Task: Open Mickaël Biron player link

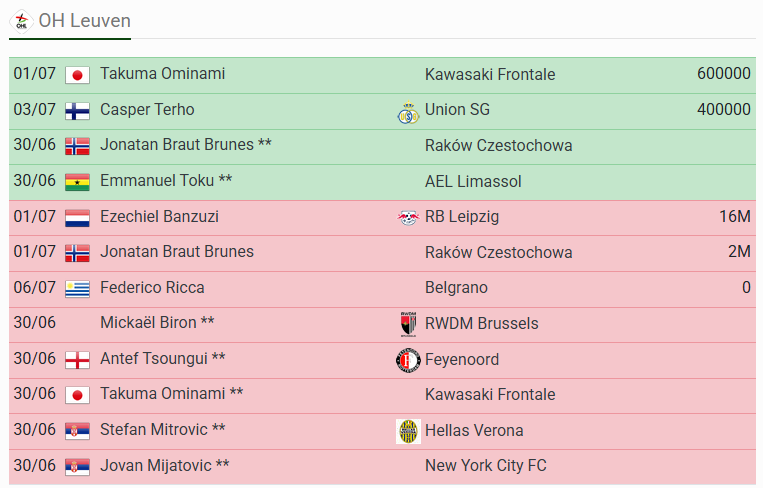Action: 157,323
